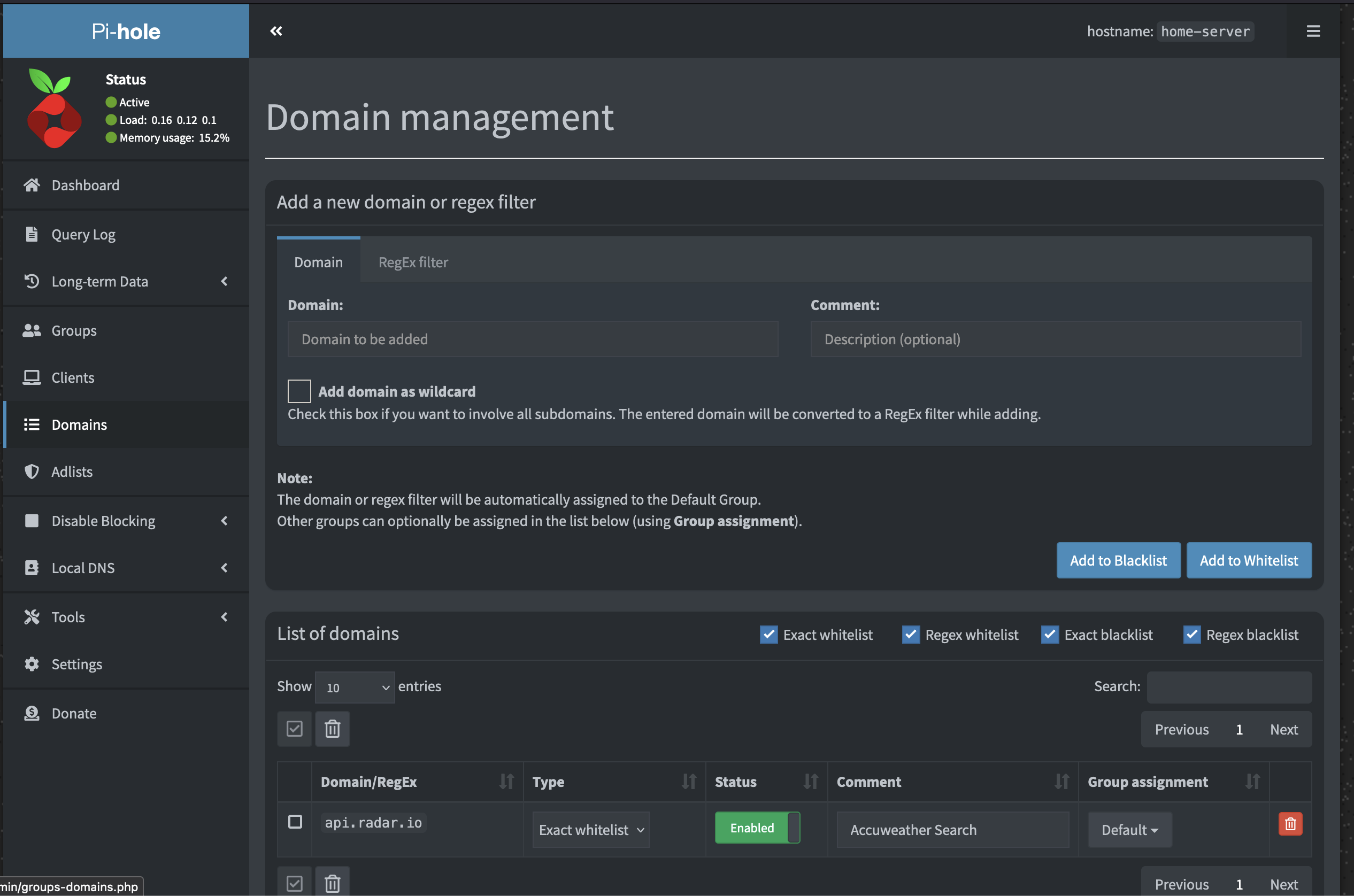Click select-all icon above the table

click(294, 729)
